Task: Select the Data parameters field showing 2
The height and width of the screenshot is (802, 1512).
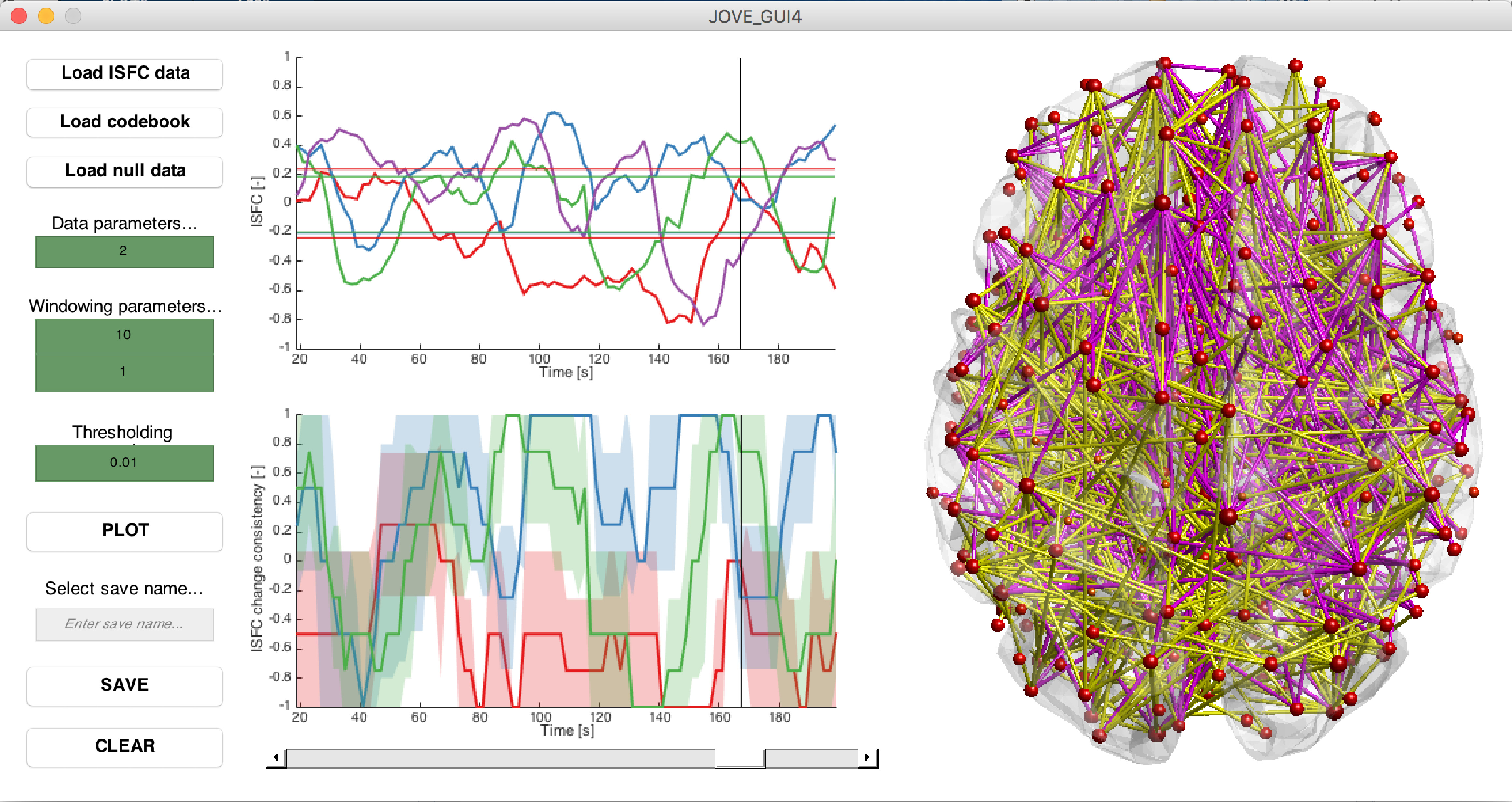Action: point(124,251)
